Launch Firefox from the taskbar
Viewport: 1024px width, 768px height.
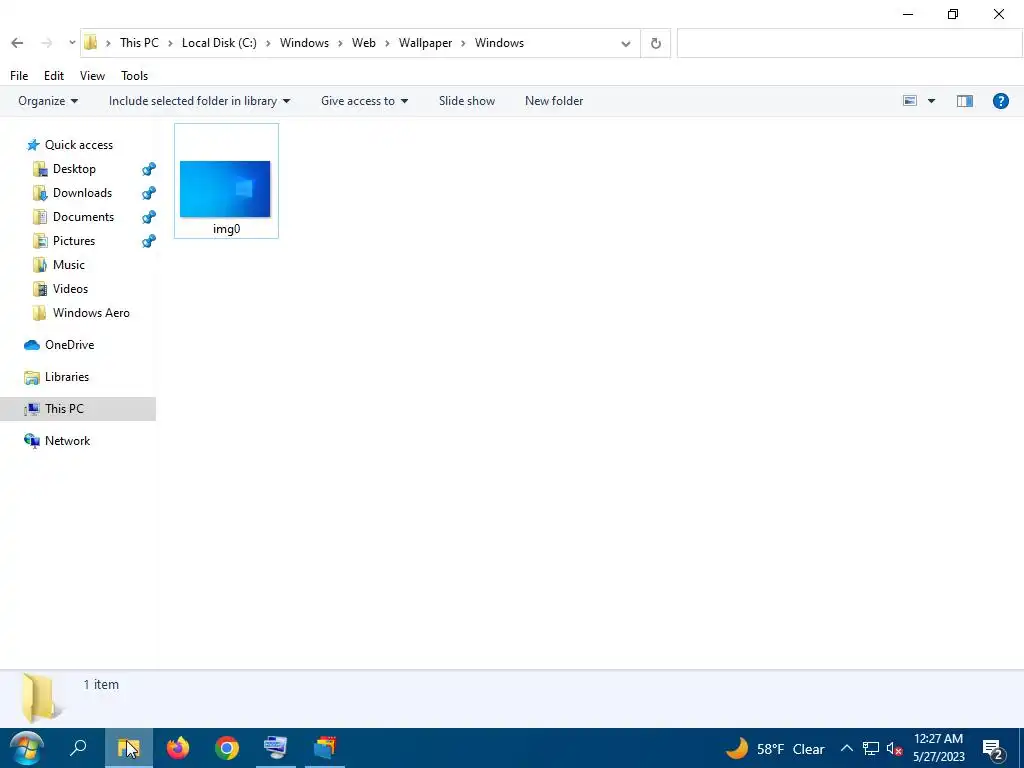point(178,748)
